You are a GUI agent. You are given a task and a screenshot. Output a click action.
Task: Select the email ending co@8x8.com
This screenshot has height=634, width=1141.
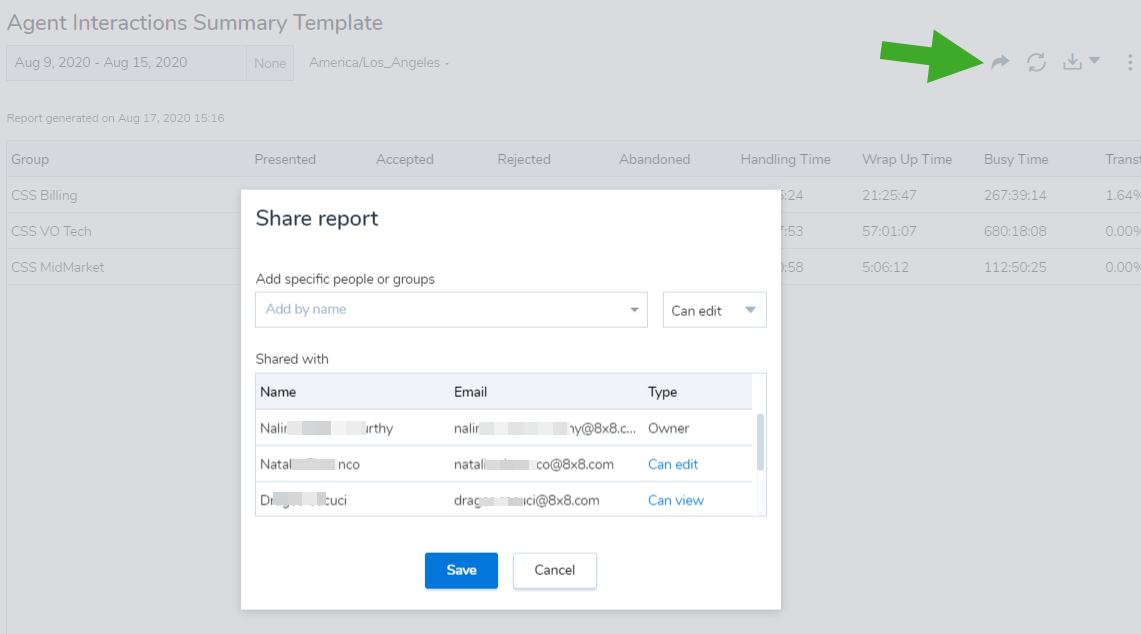533,464
